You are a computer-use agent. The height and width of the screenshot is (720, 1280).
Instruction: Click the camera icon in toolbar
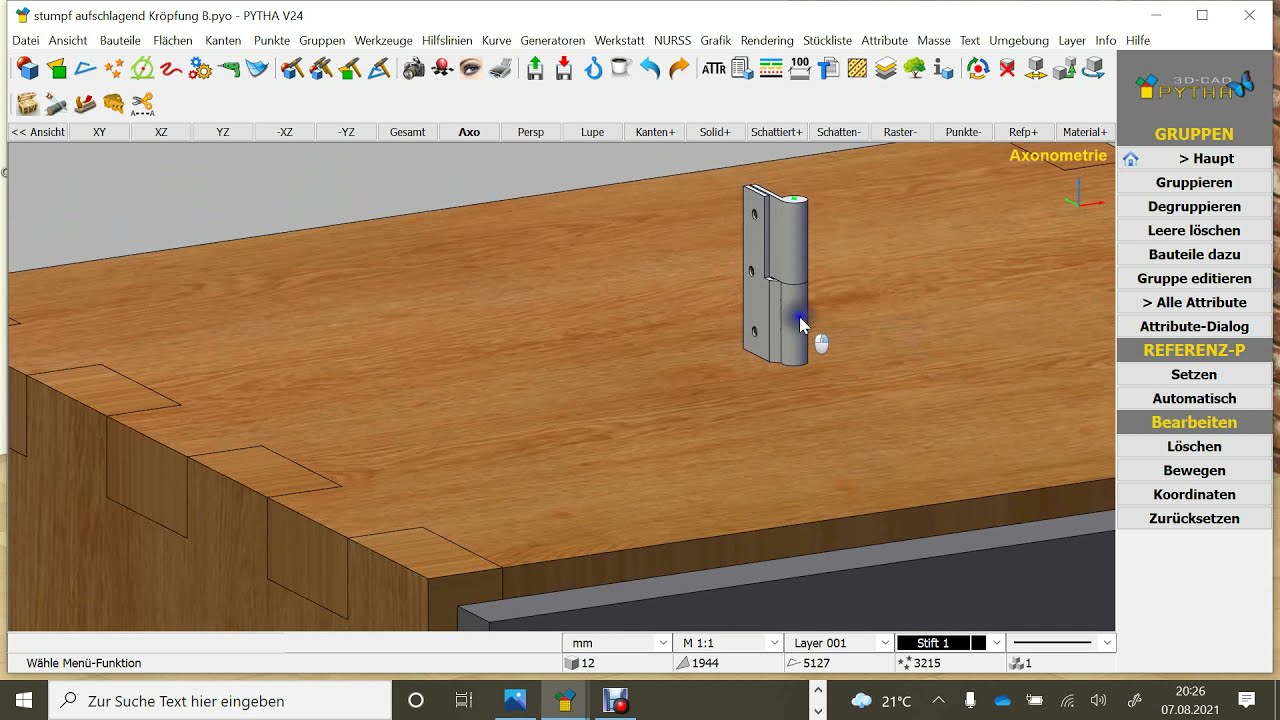click(413, 69)
